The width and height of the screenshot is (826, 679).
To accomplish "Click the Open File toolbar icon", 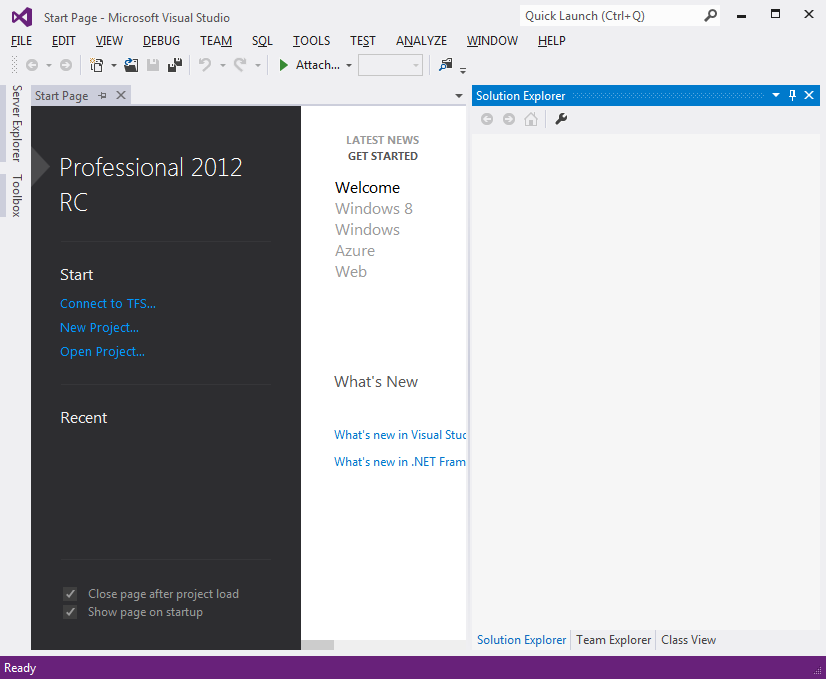I will [131, 65].
